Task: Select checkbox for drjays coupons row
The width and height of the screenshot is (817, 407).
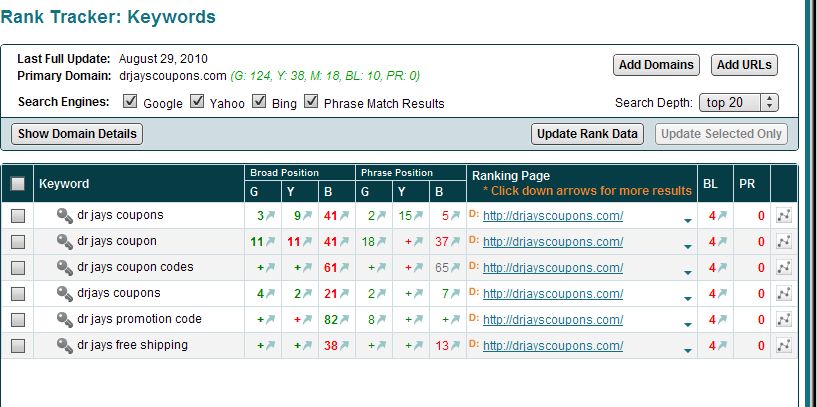Action: click(18, 294)
